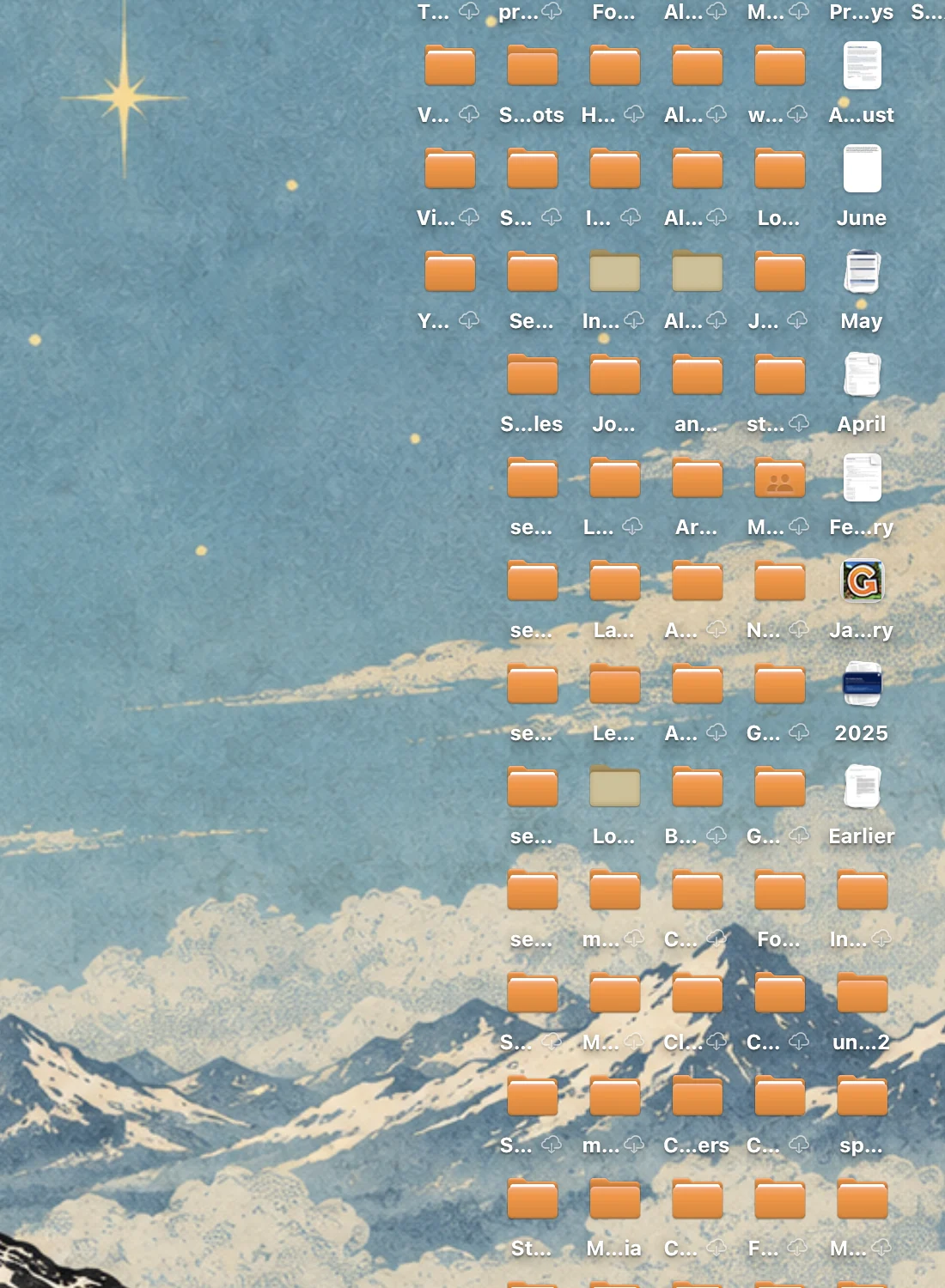Select the "w..." folder icon
Image resolution: width=945 pixels, height=1288 pixels.
coord(779,67)
